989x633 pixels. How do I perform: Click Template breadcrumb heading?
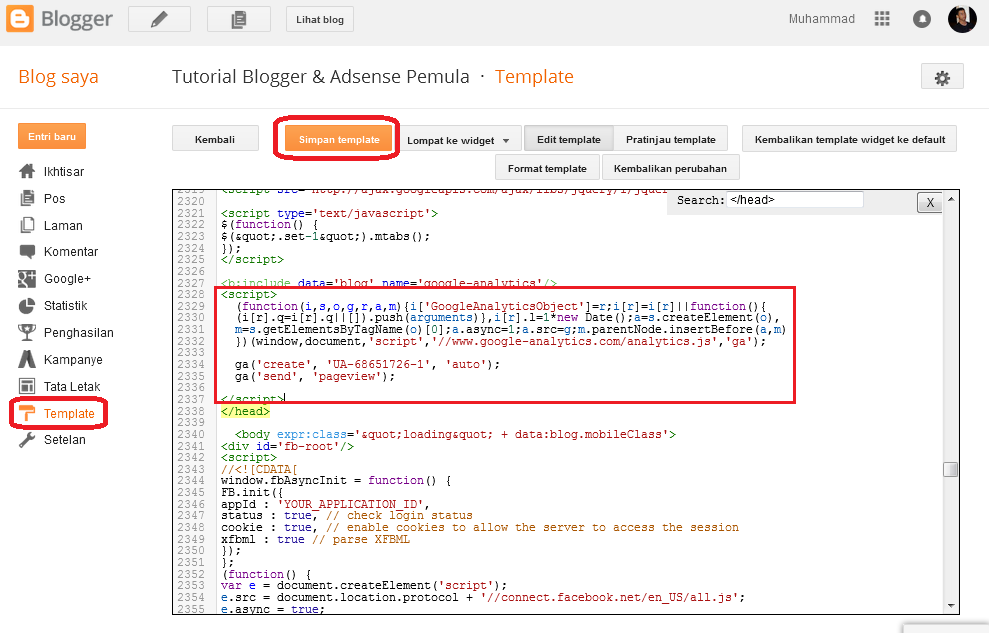(534, 77)
